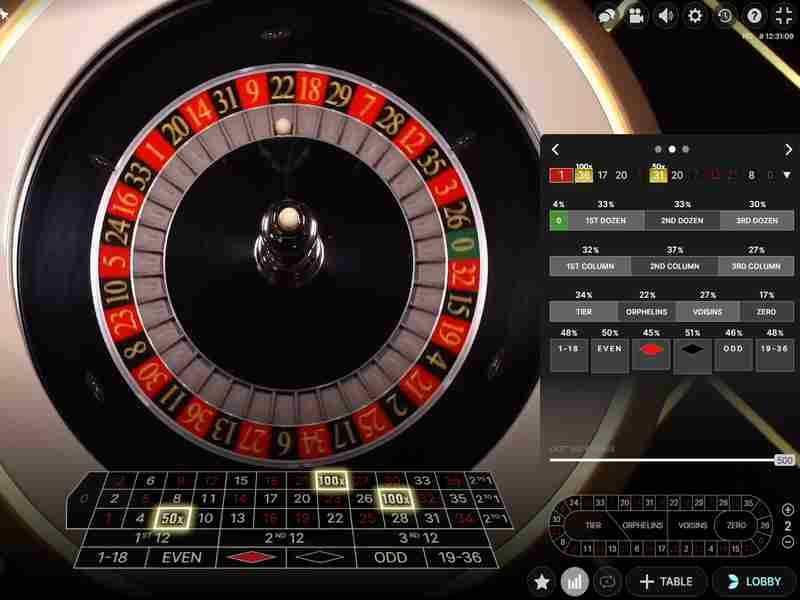Select 1ST COLUMN in statistics panel
Viewport: 800px width, 600px height.
click(590, 266)
